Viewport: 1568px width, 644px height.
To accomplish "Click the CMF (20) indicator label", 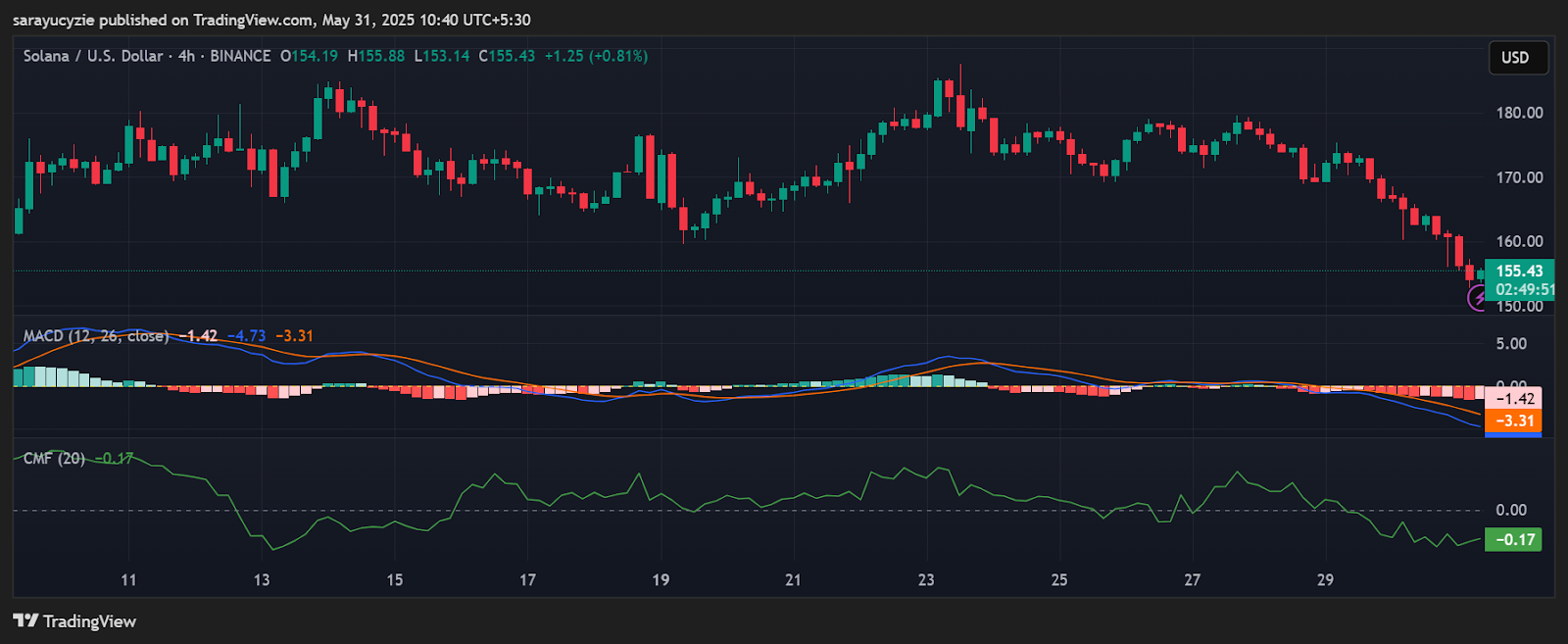I will pyautogui.click(x=54, y=458).
